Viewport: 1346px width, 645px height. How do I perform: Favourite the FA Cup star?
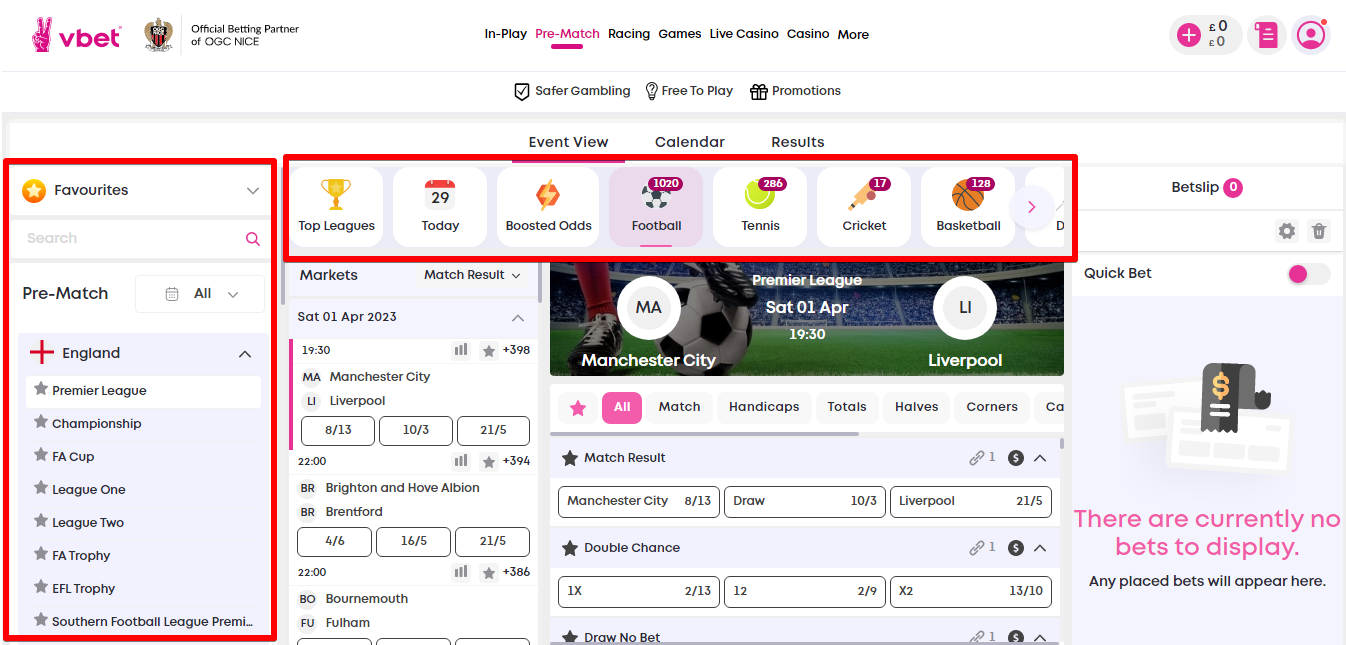coord(41,455)
